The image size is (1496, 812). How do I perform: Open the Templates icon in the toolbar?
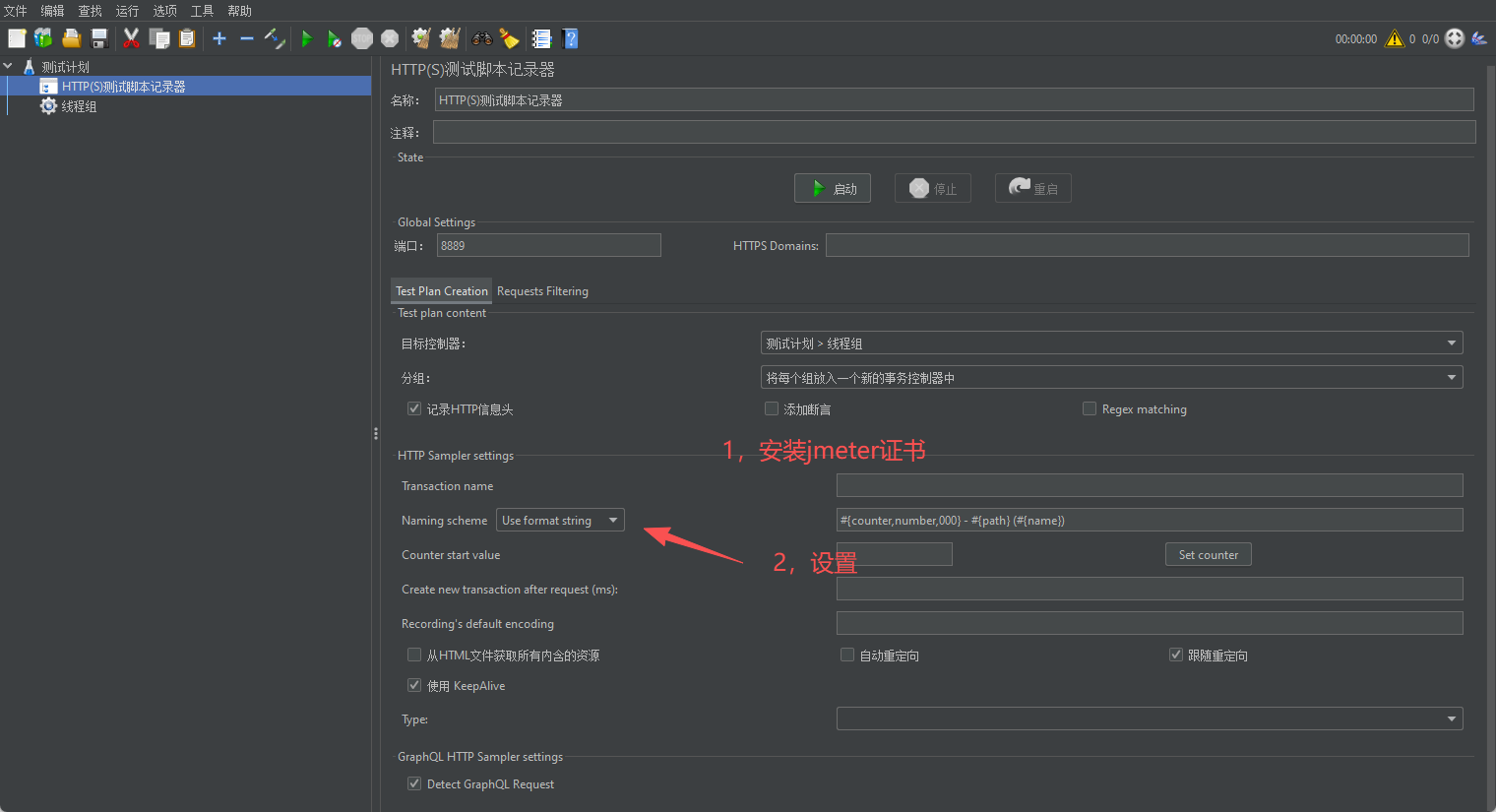[x=43, y=38]
